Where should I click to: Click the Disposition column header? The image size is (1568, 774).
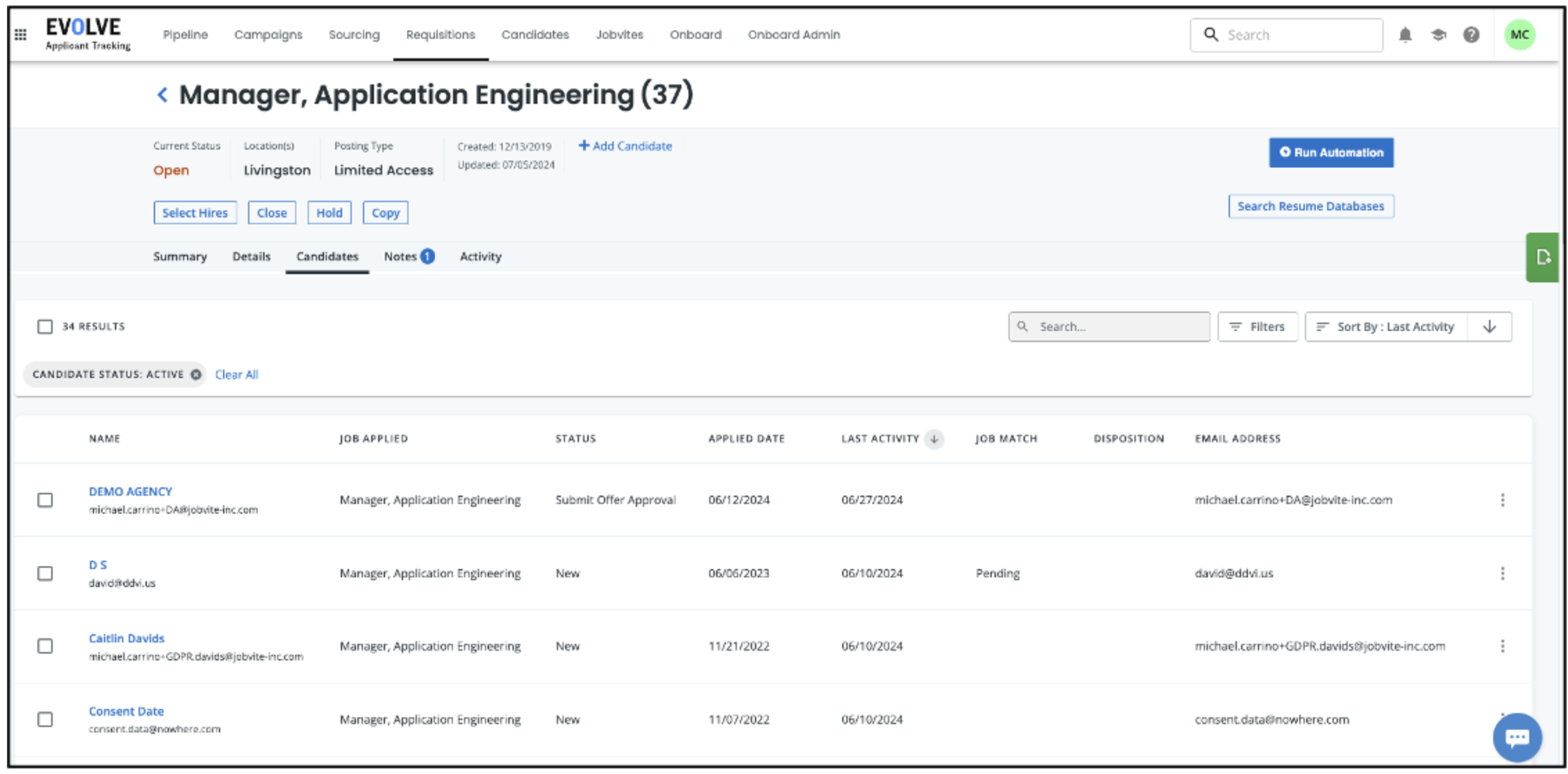point(1129,439)
